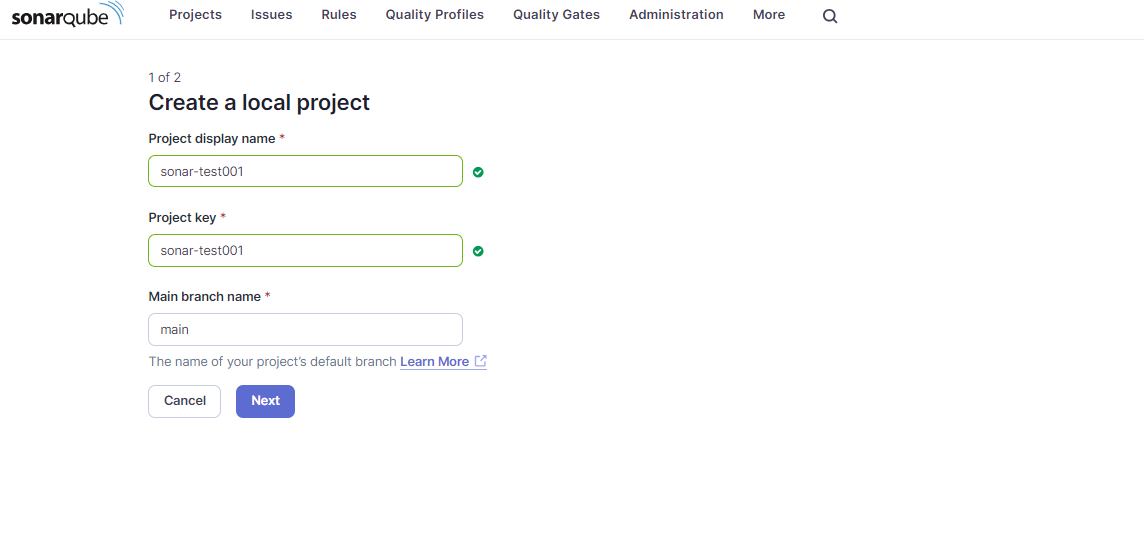Navigate to Quality Profiles
This screenshot has width=1144, height=545.
point(435,15)
